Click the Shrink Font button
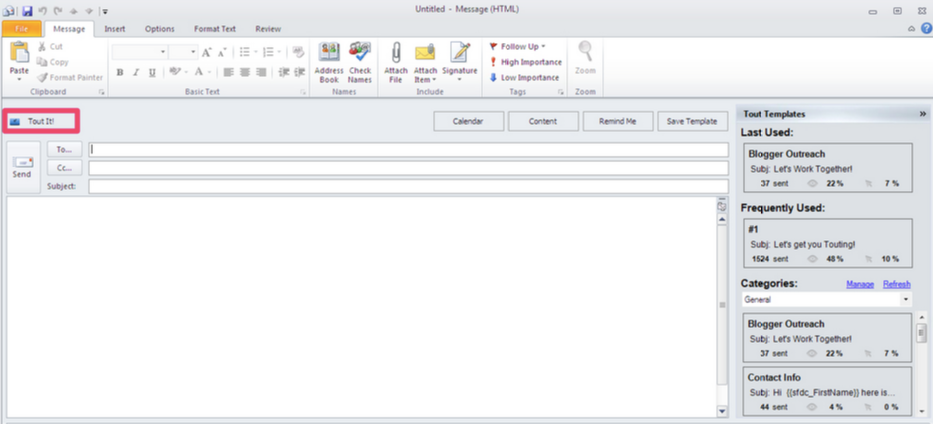 pyautogui.click(x=221, y=52)
